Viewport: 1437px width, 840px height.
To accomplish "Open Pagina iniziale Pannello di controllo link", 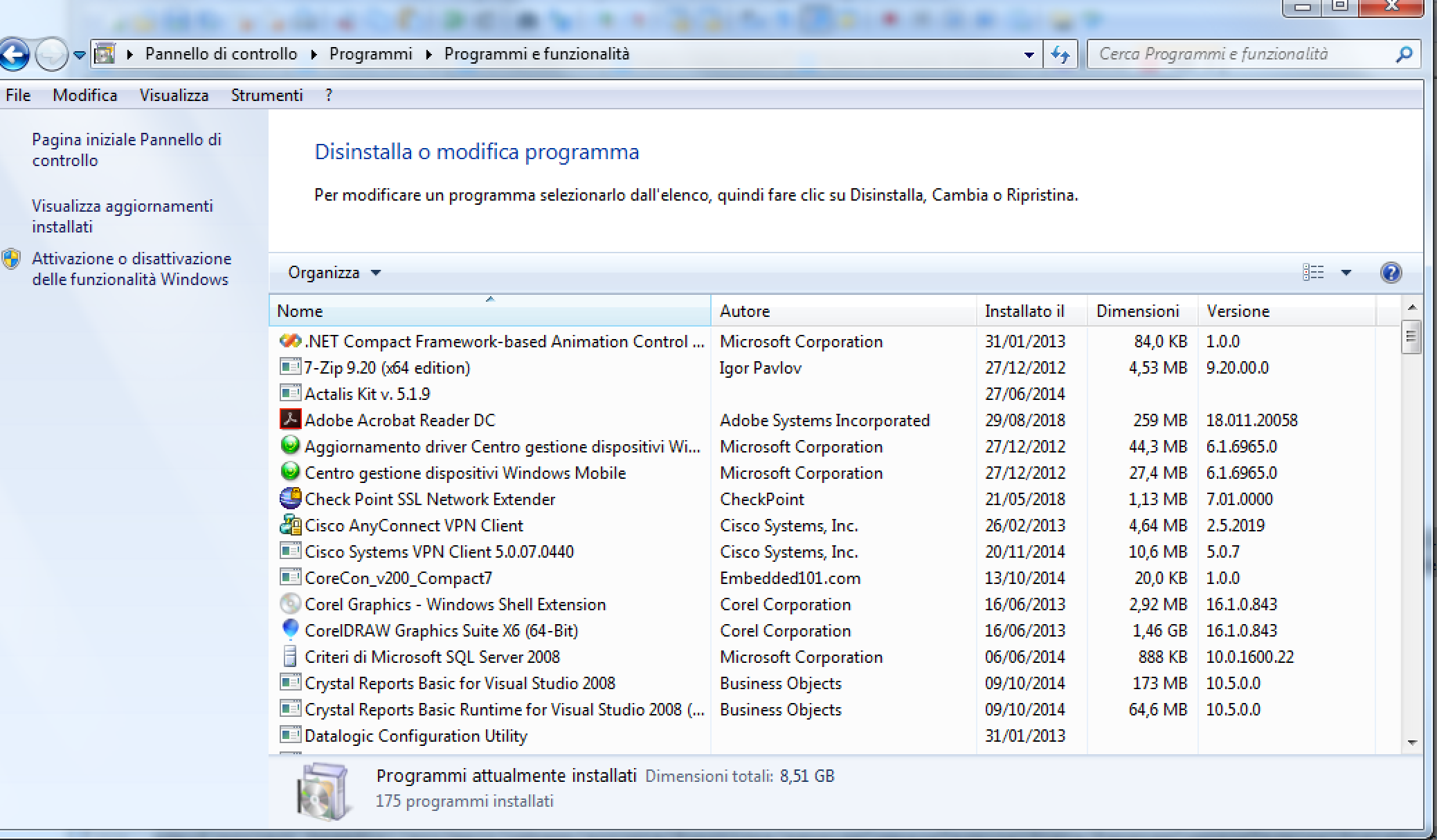I will [127, 149].
